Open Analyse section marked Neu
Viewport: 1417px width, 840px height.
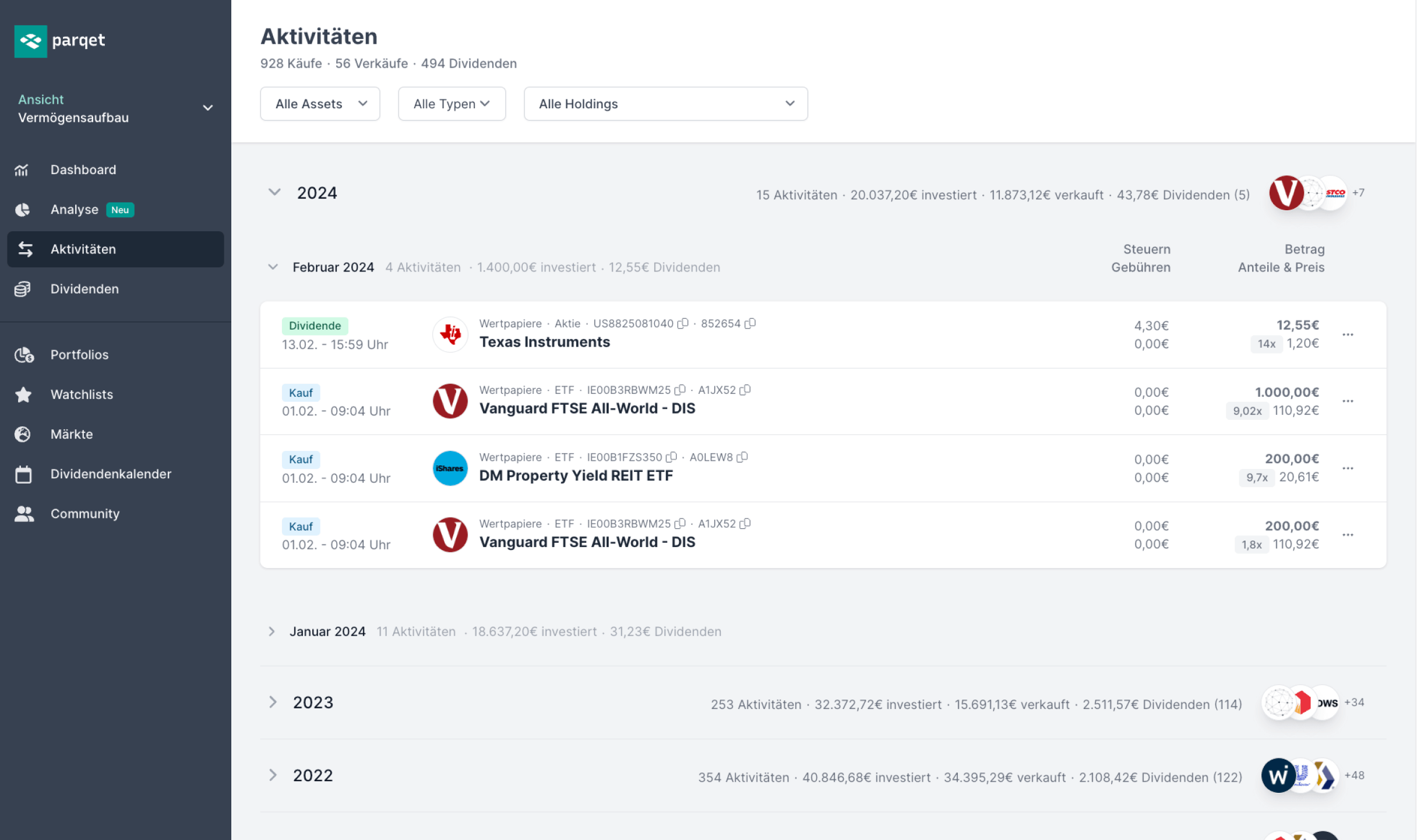(x=75, y=209)
